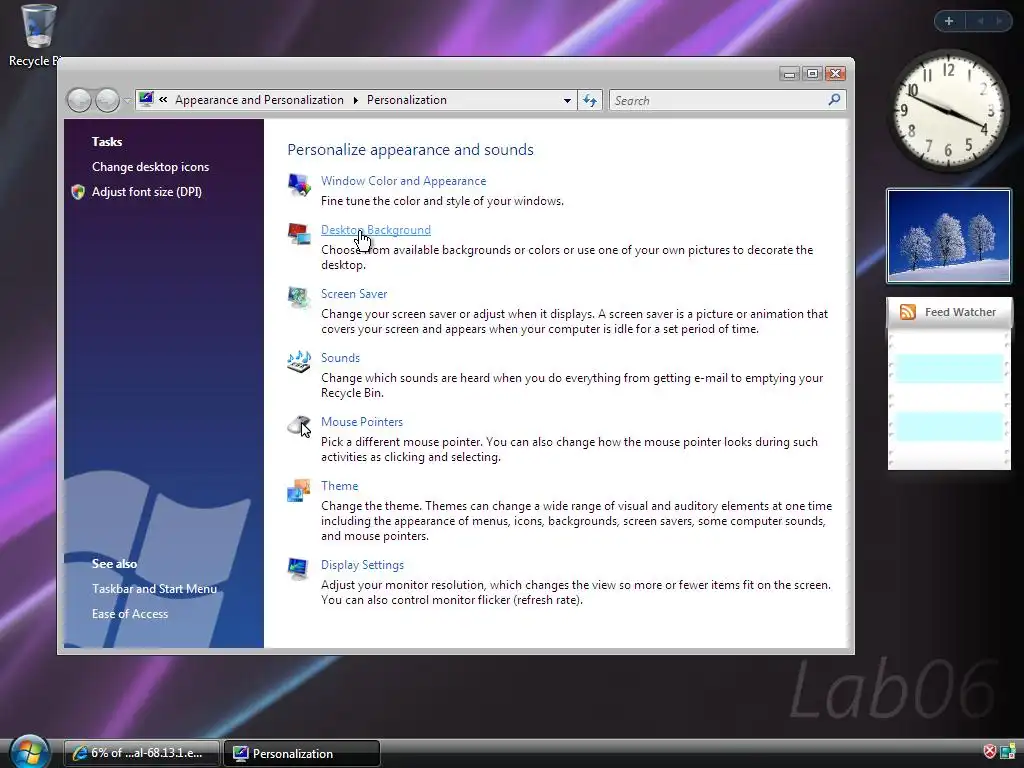Click the sidebar add gadget plus button

(949, 21)
